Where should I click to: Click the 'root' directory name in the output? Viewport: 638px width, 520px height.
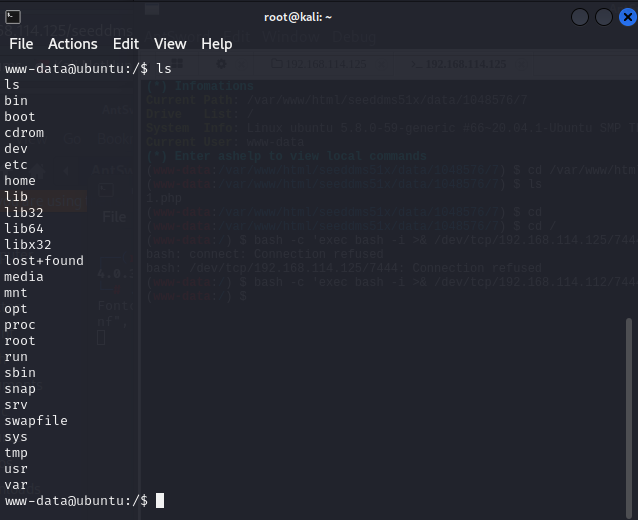pyautogui.click(x=20, y=341)
